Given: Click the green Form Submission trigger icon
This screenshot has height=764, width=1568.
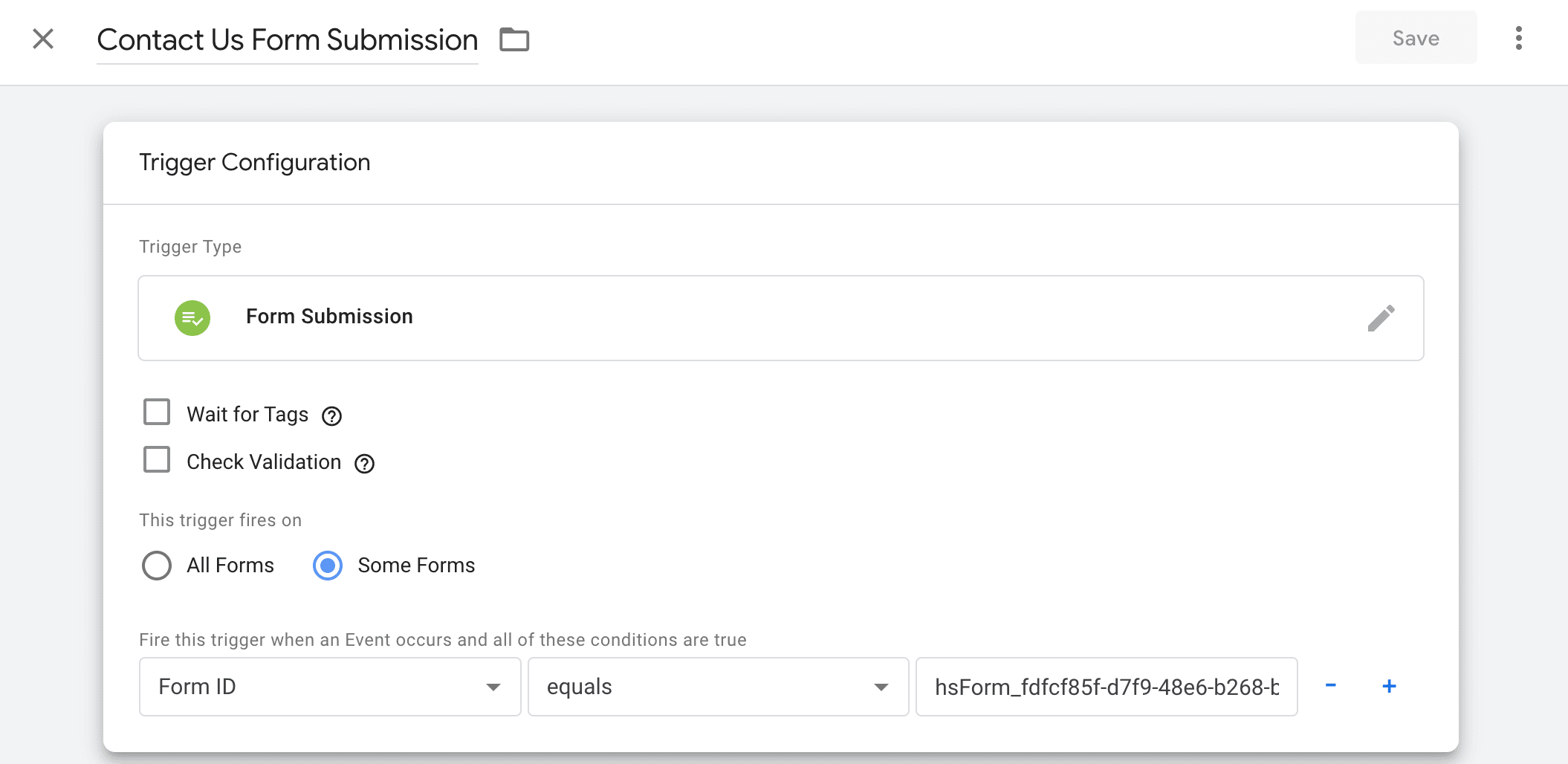Looking at the screenshot, I should 192,317.
